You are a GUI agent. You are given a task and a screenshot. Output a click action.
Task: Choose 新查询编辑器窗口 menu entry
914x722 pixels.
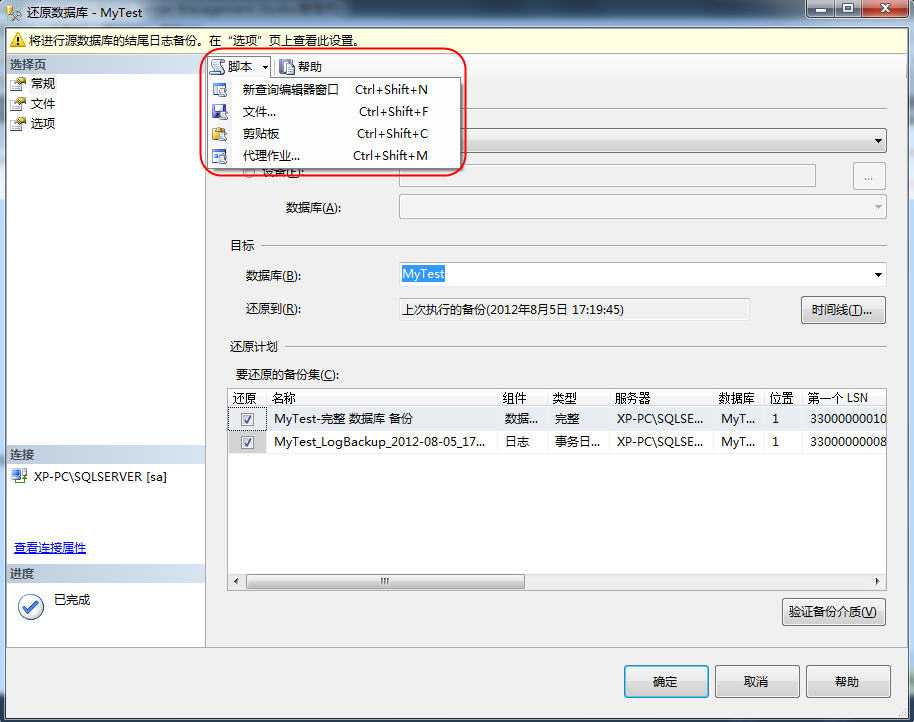(x=335, y=89)
